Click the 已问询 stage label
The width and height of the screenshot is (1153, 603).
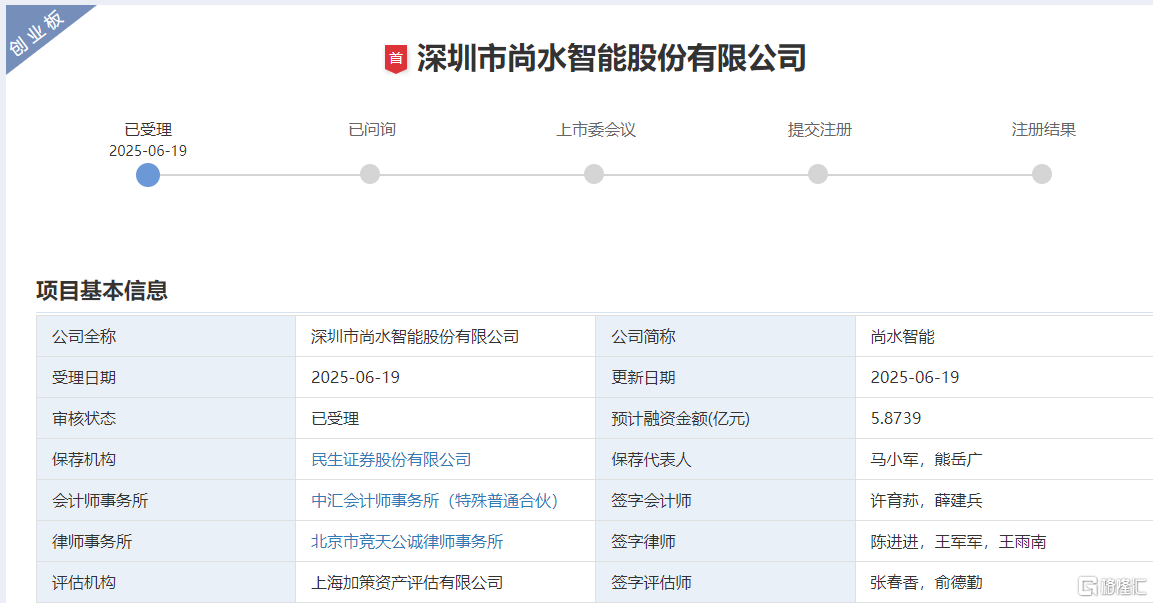(372, 130)
